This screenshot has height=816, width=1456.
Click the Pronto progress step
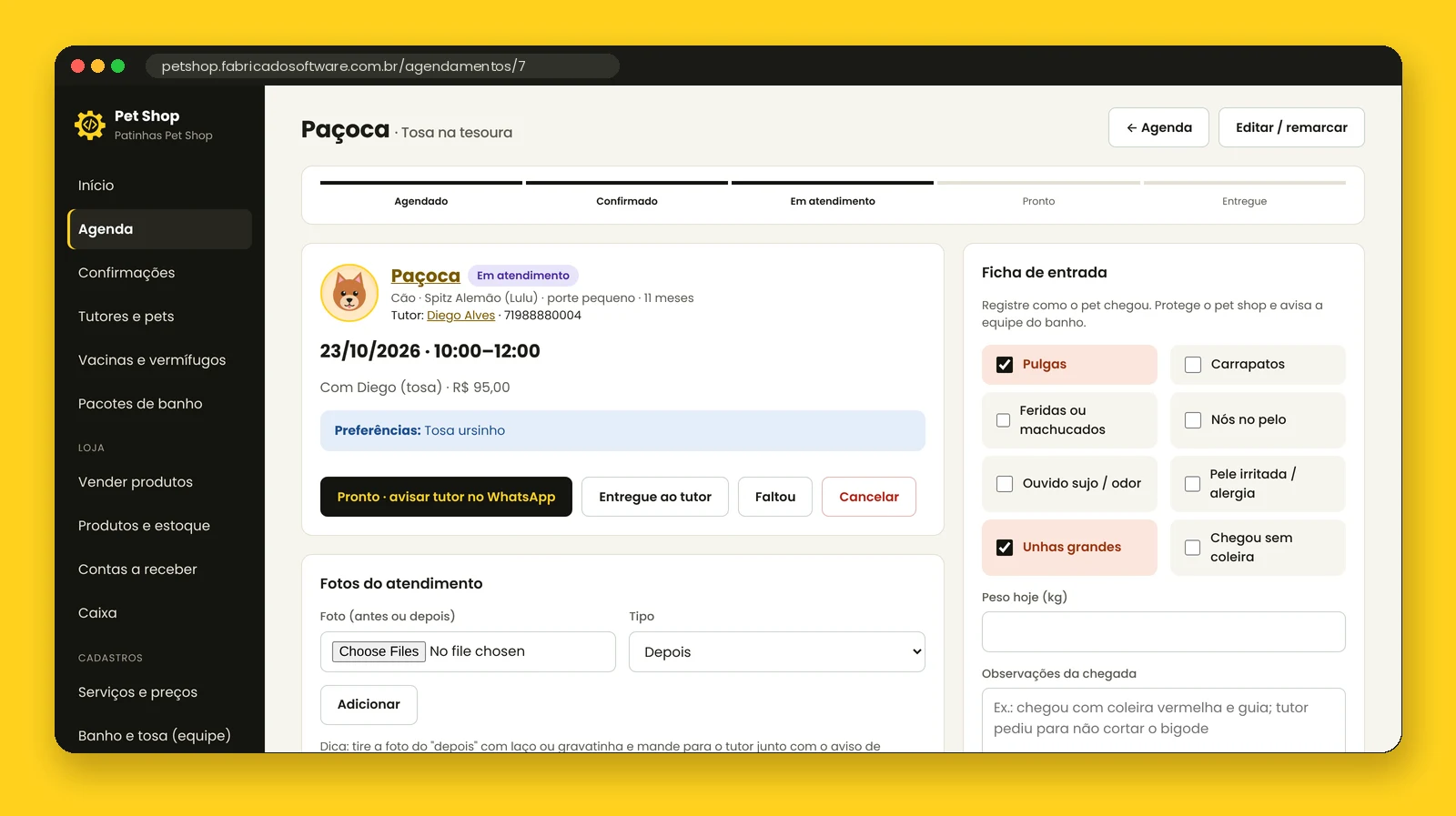click(x=1038, y=196)
